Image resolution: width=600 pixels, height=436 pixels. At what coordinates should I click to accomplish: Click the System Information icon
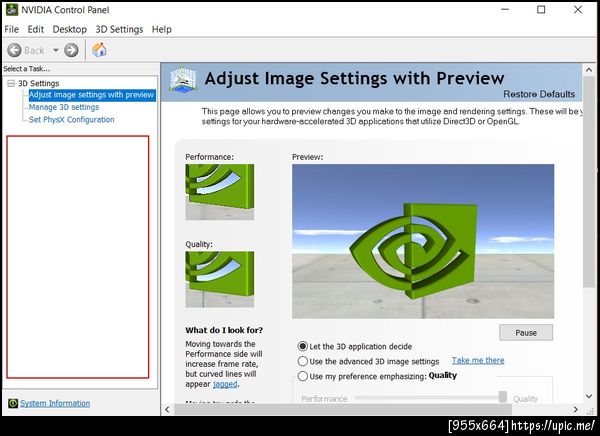click(x=13, y=403)
